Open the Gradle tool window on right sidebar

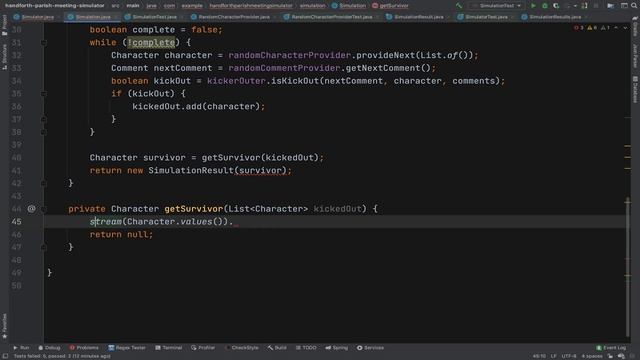(635, 27)
